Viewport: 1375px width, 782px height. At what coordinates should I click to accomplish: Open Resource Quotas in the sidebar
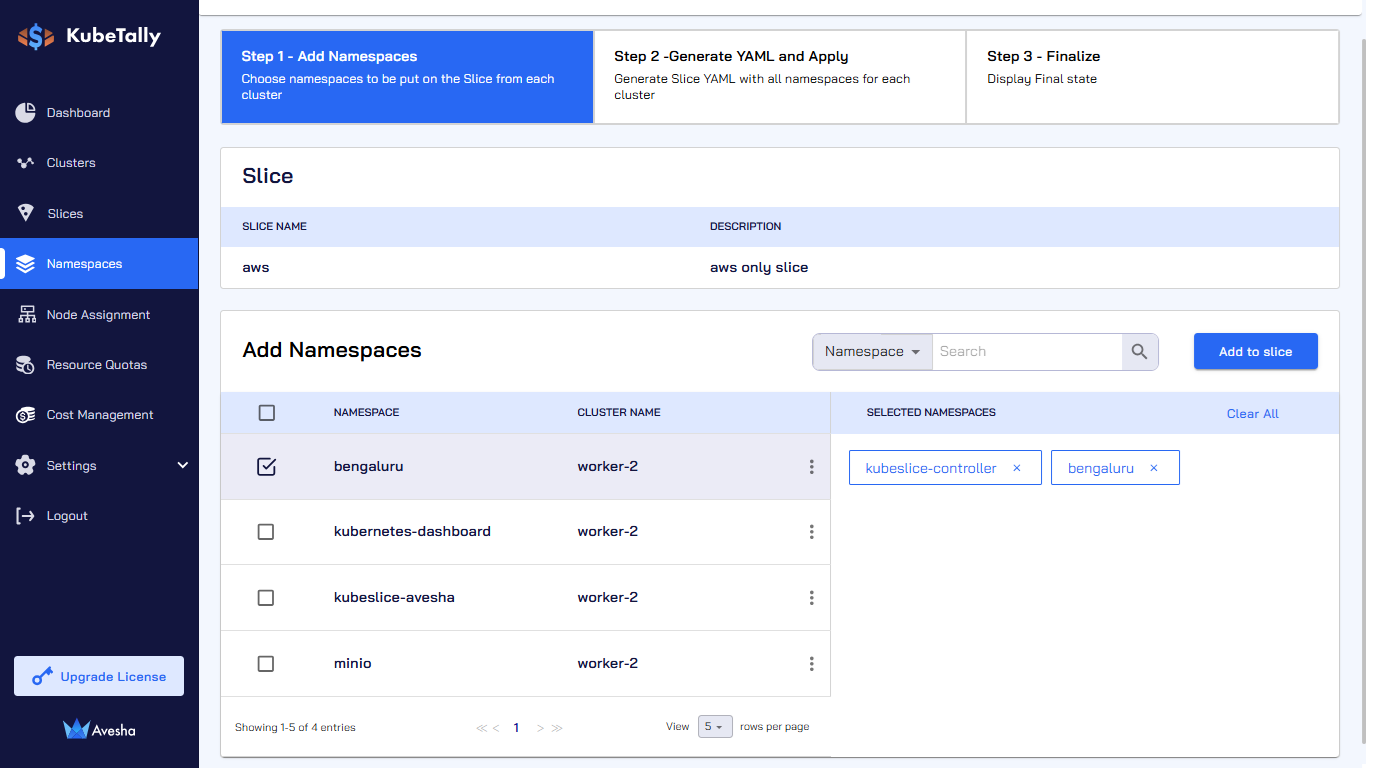(99, 365)
